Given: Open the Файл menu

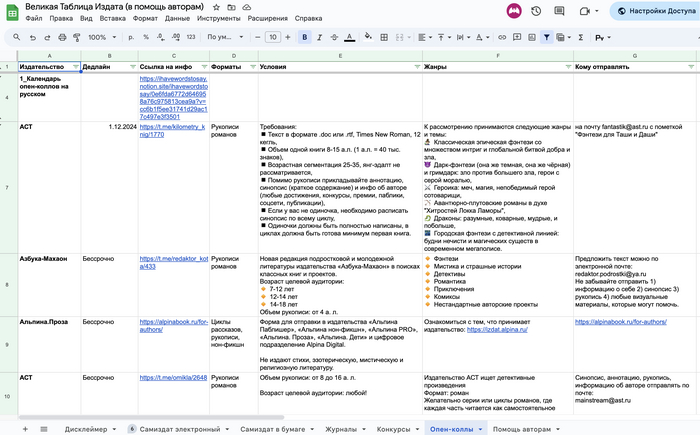Looking at the screenshot, I should point(34,18).
